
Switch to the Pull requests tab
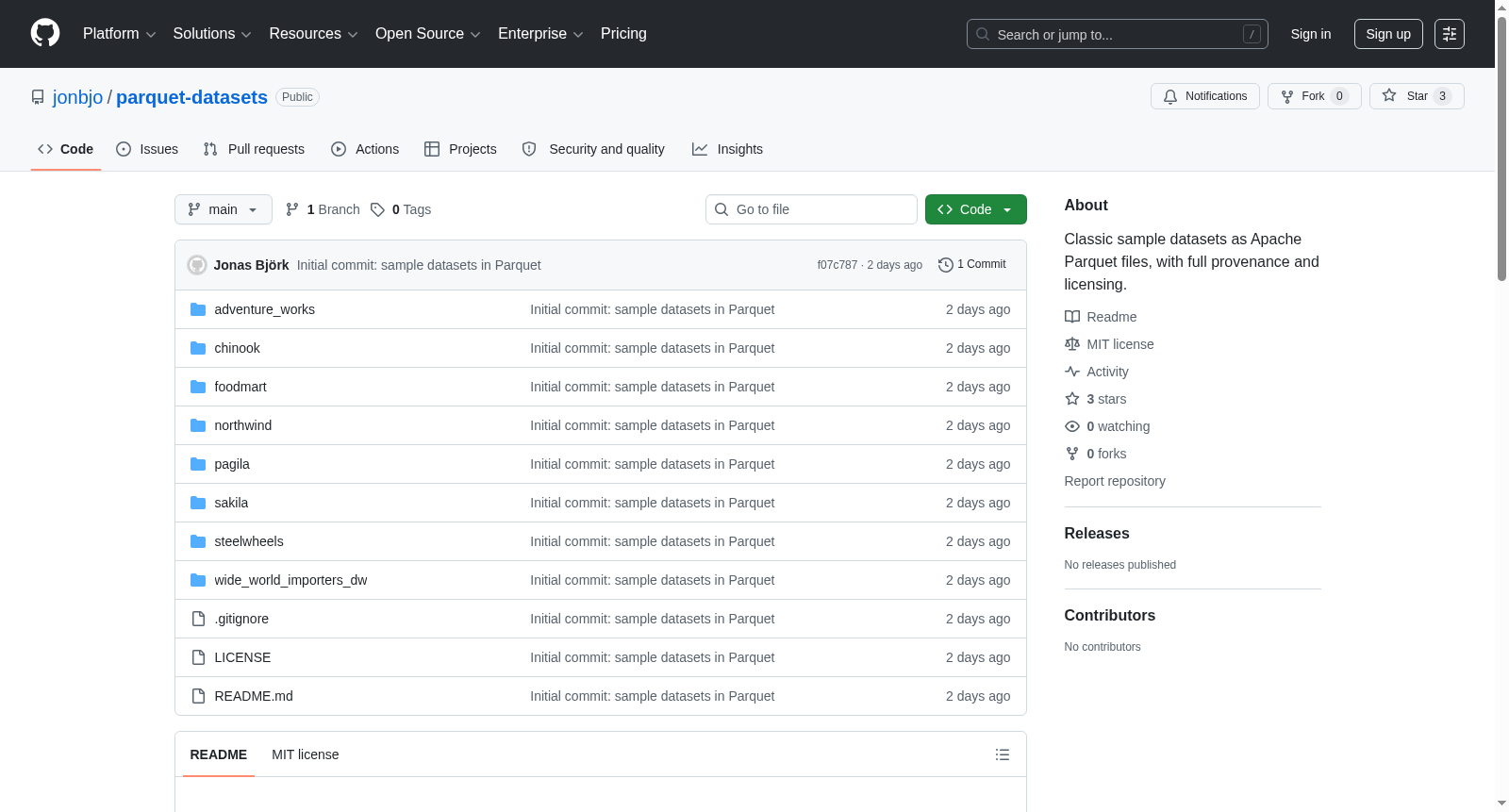coord(254,149)
